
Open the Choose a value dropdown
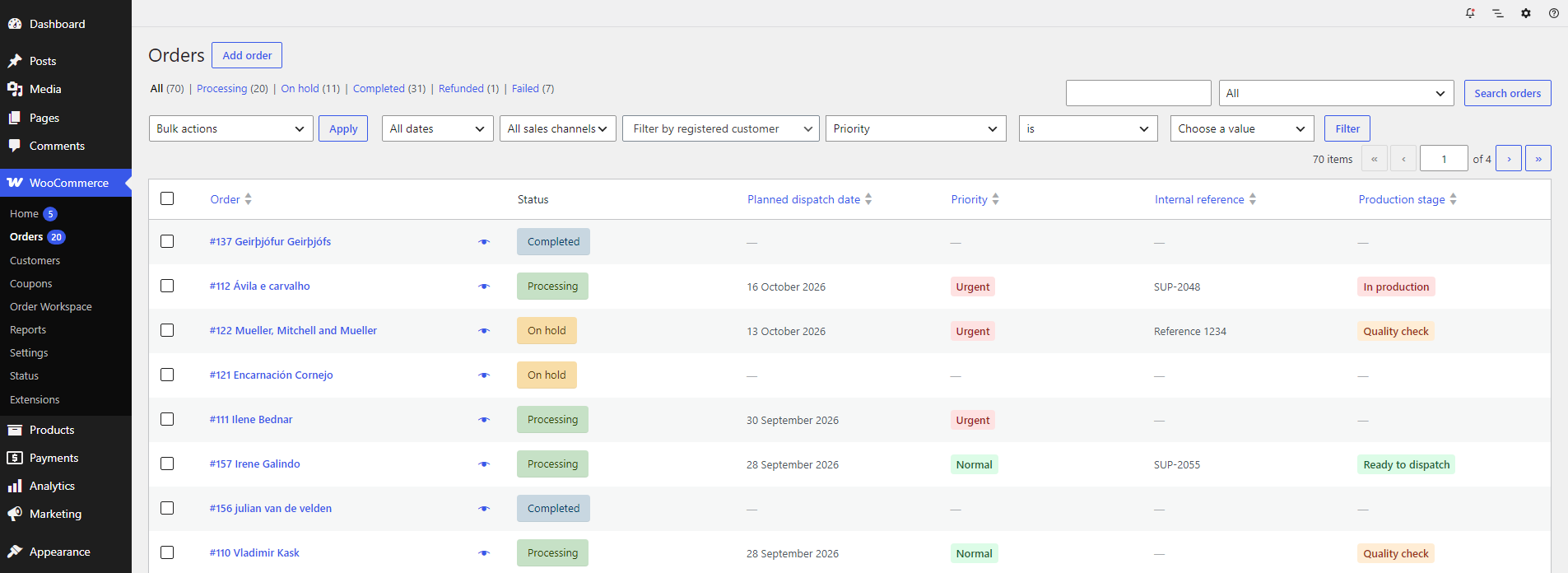(1242, 128)
